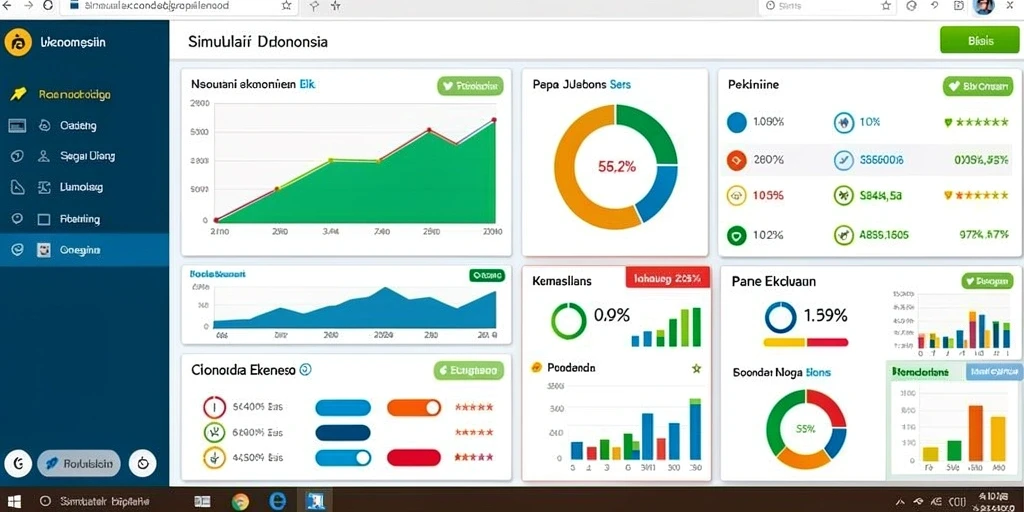The width and height of the screenshot is (1024, 512).
Task: Launch Chrome from the taskbar
Action: point(240,501)
